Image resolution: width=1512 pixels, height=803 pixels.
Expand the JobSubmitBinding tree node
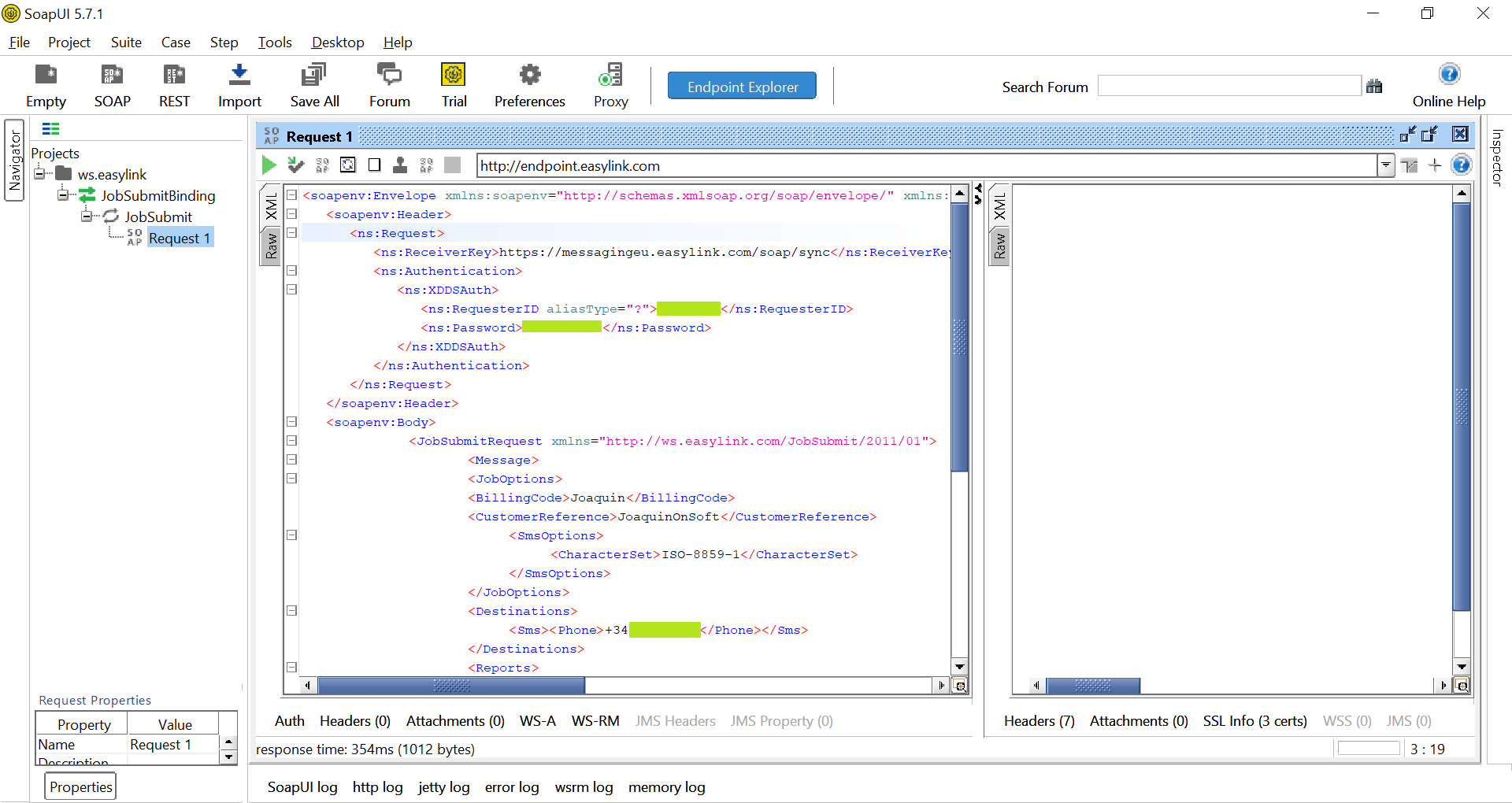click(x=63, y=195)
